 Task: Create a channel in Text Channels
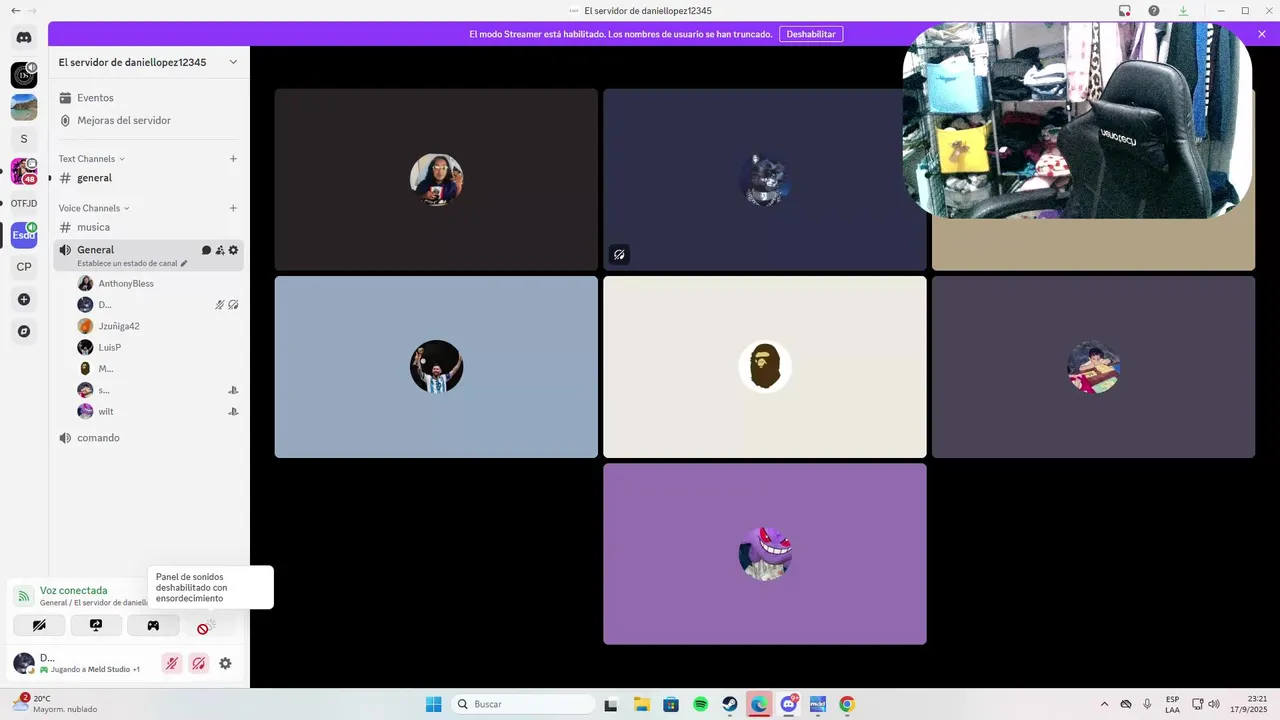click(x=233, y=159)
